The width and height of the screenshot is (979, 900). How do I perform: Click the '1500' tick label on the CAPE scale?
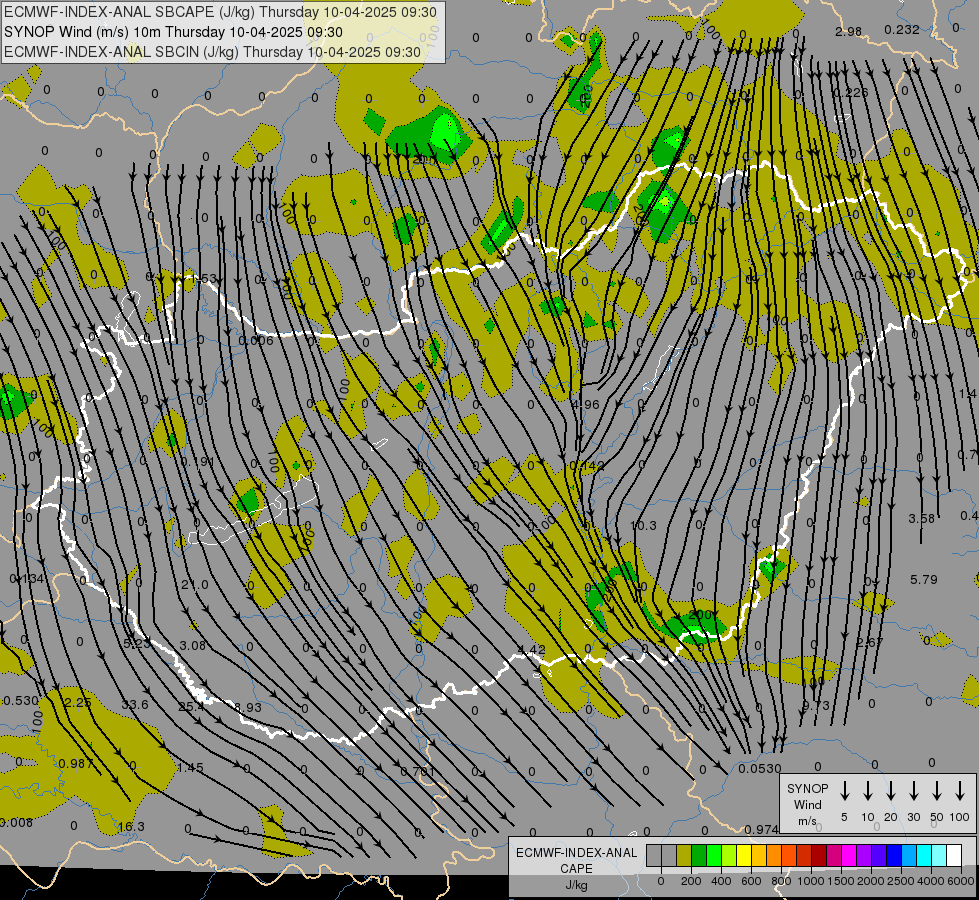pyautogui.click(x=840, y=881)
